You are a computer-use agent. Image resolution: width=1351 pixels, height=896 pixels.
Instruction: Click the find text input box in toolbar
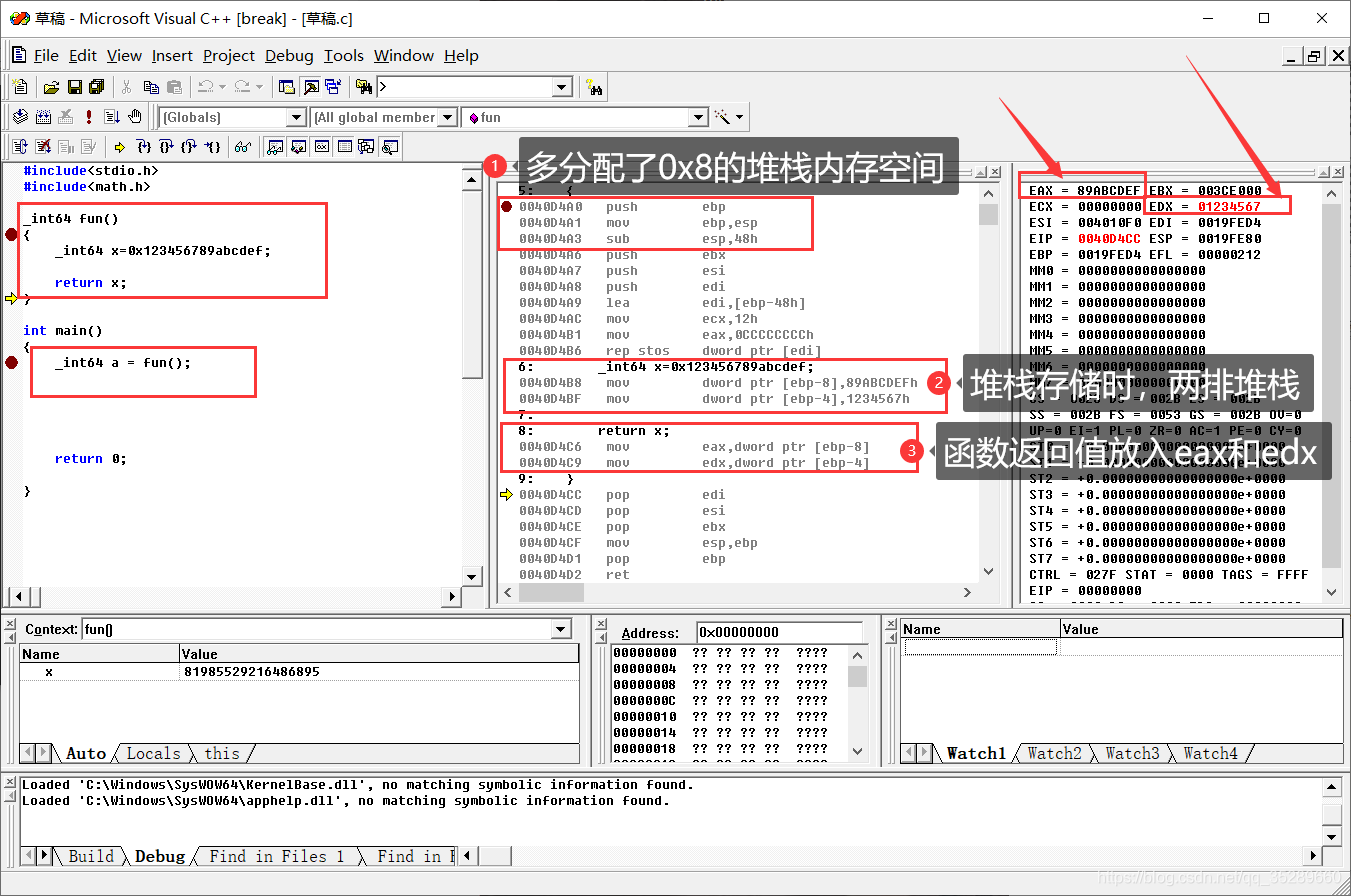(464, 87)
